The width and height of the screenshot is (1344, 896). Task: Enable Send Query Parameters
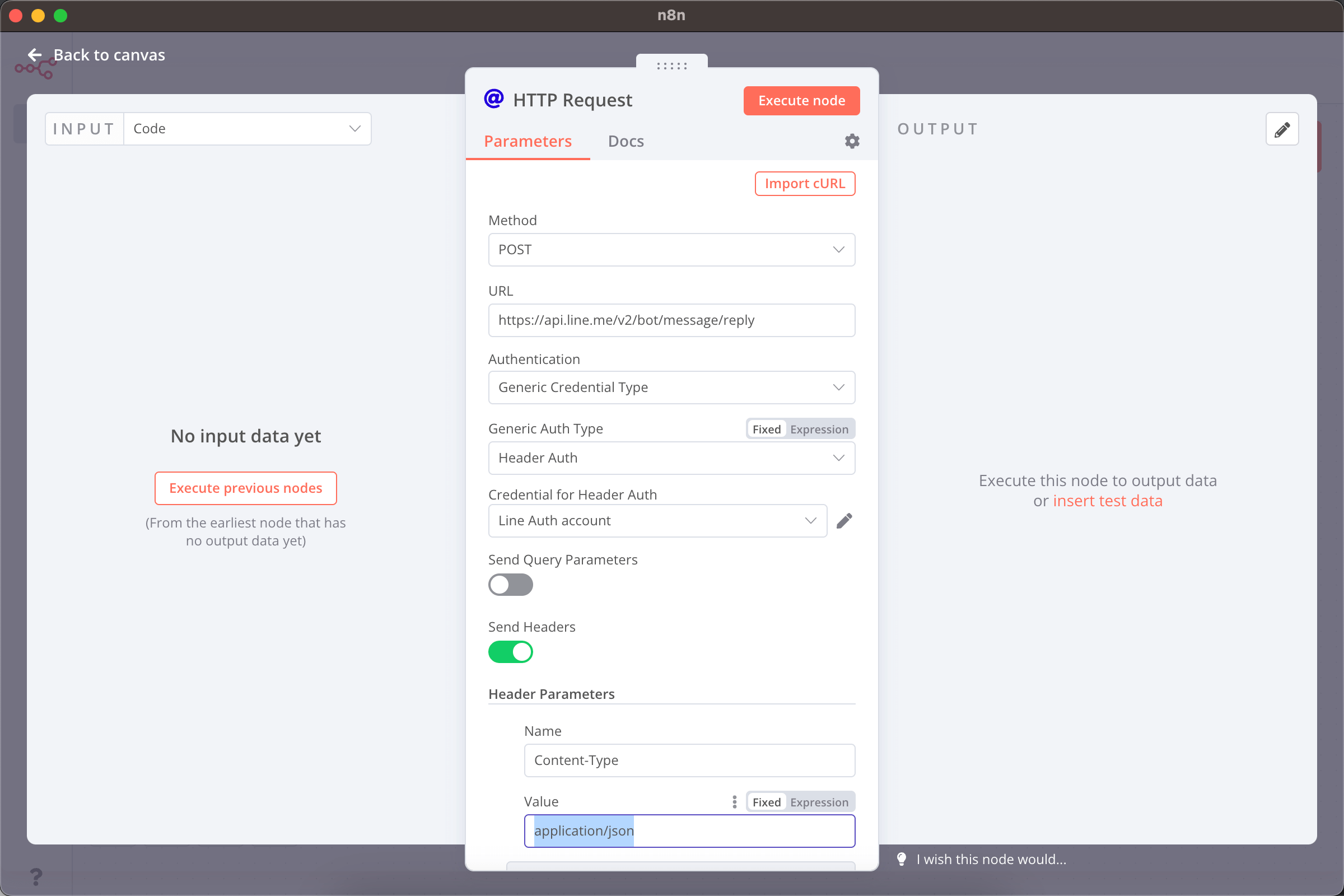pos(510,585)
